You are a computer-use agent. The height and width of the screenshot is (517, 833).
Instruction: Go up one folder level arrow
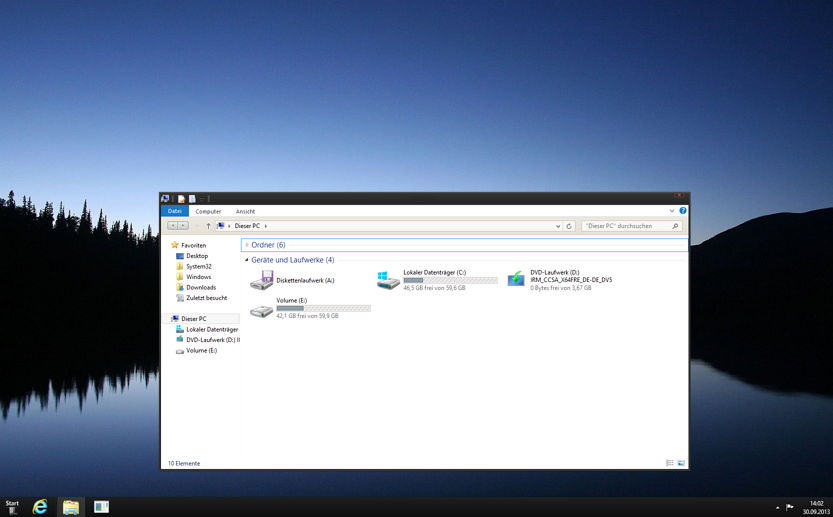208,226
